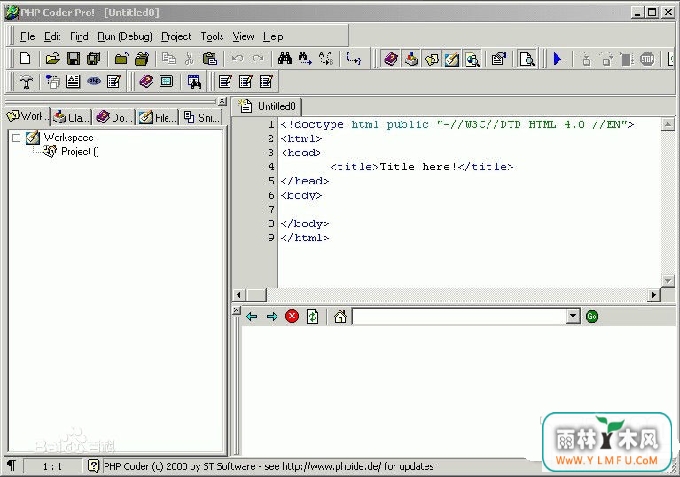Toggle the pencil file explorer panel

pos(451,59)
